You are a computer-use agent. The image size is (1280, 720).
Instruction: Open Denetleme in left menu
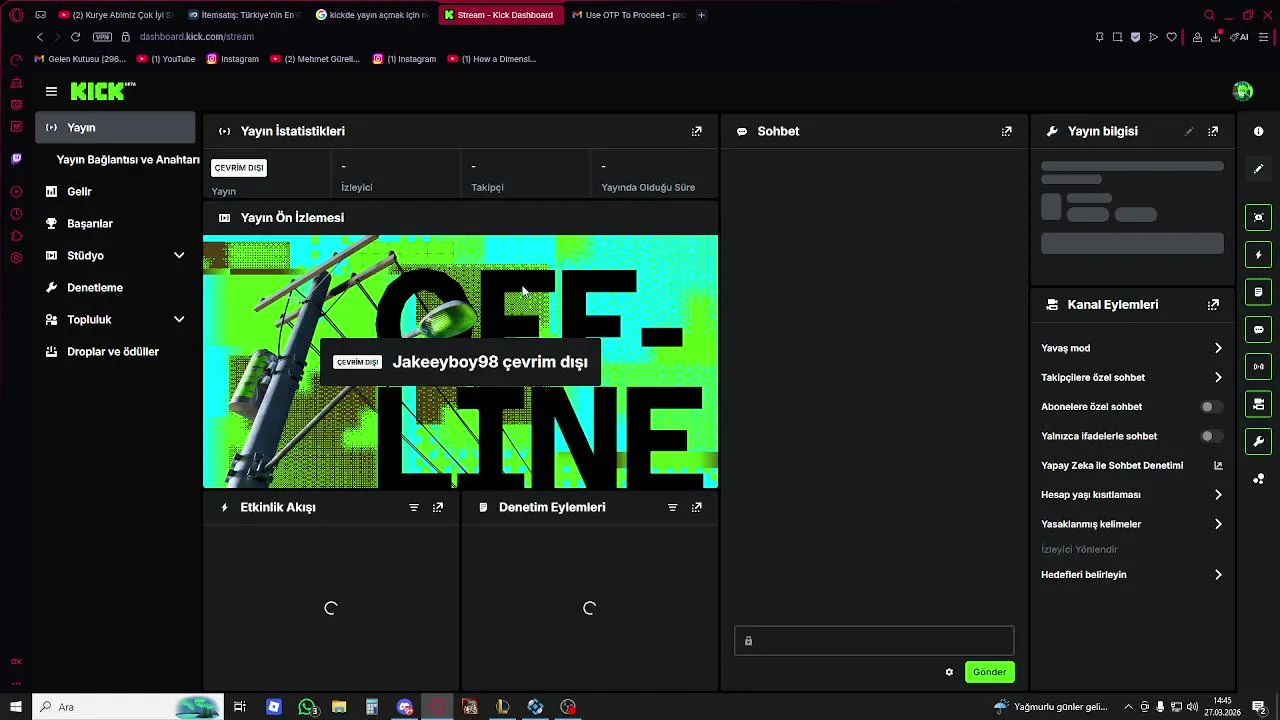(115, 288)
